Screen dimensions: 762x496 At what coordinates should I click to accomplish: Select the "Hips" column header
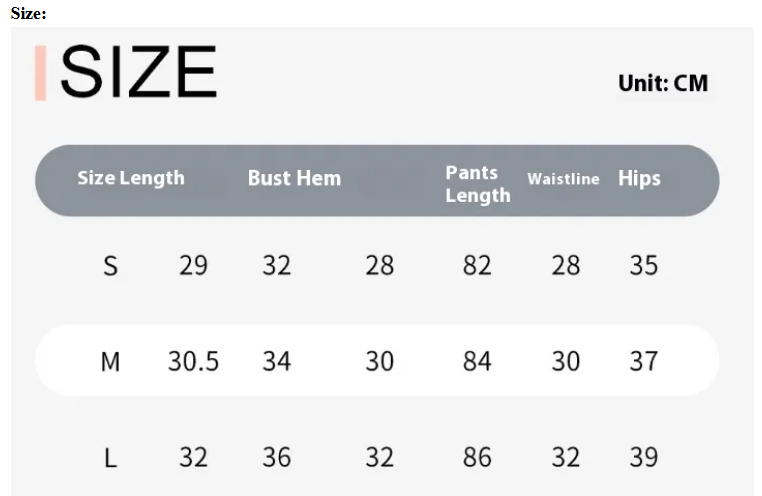[639, 178]
